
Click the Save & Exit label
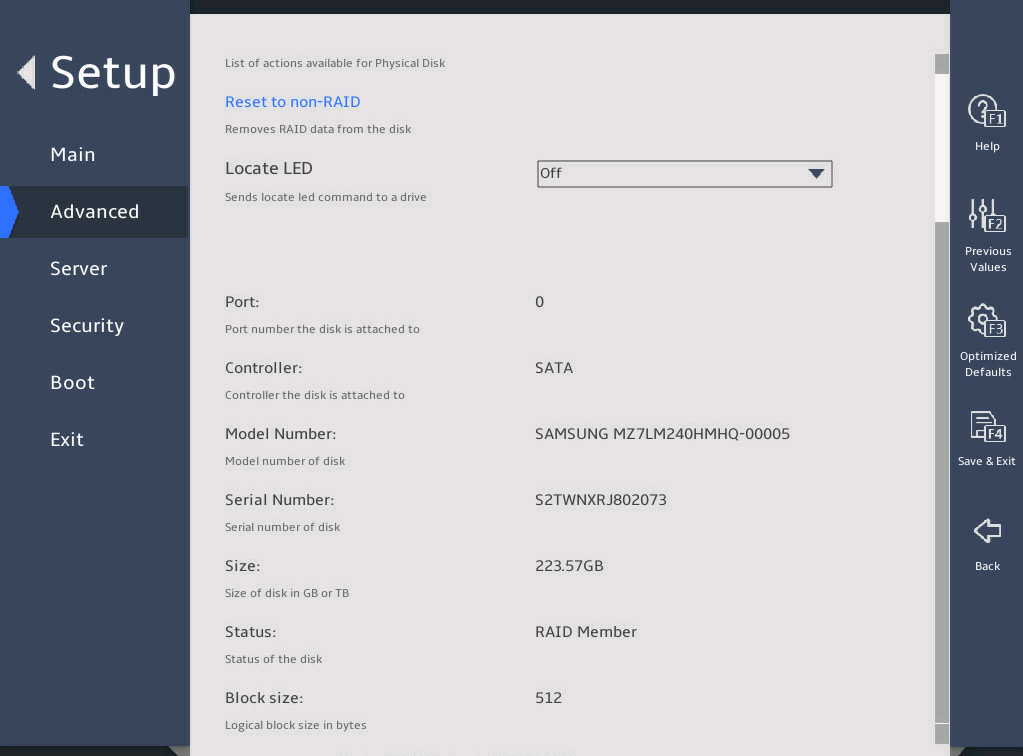[986, 461]
